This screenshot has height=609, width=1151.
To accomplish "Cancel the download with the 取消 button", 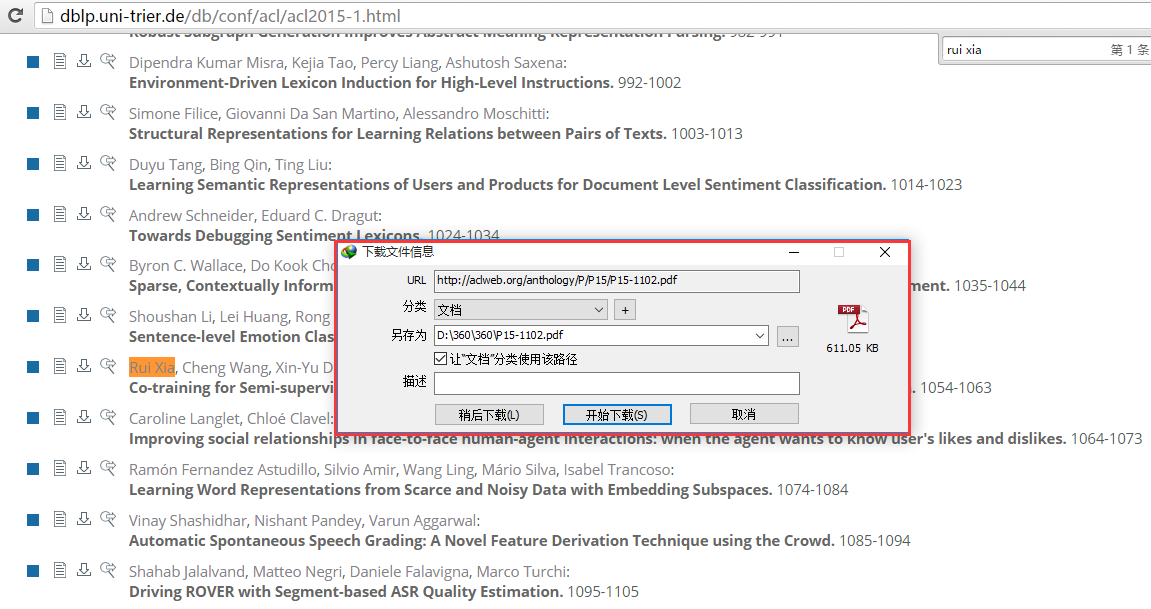I will 744,415.
